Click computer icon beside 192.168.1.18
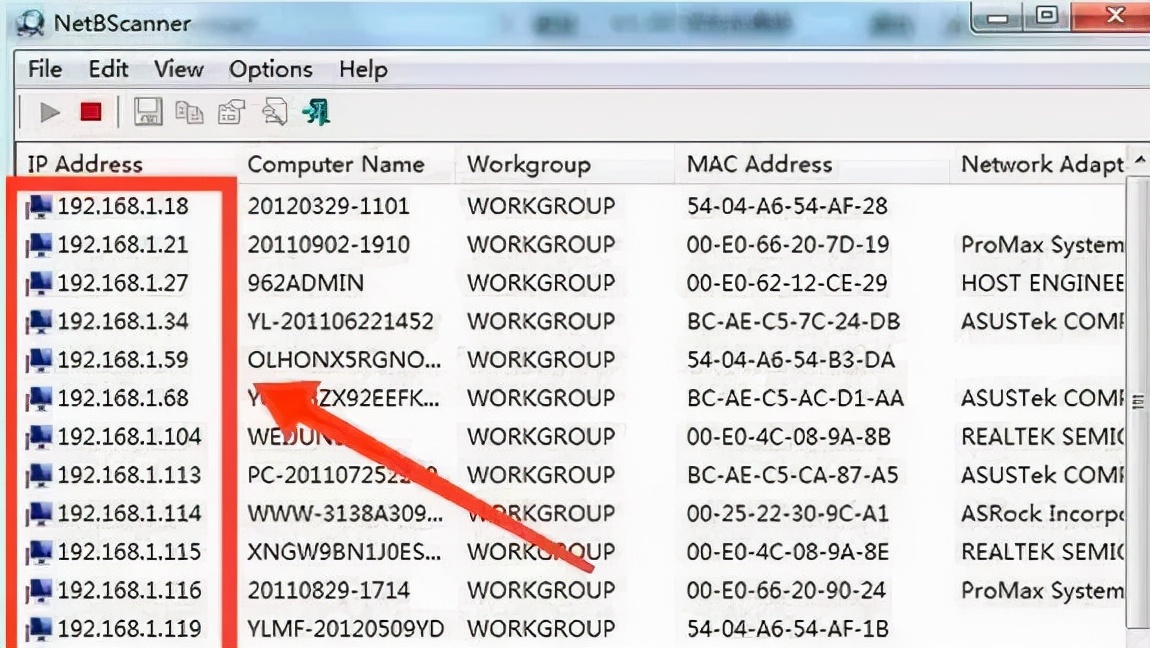The height and width of the screenshot is (648, 1150). pos(39,207)
